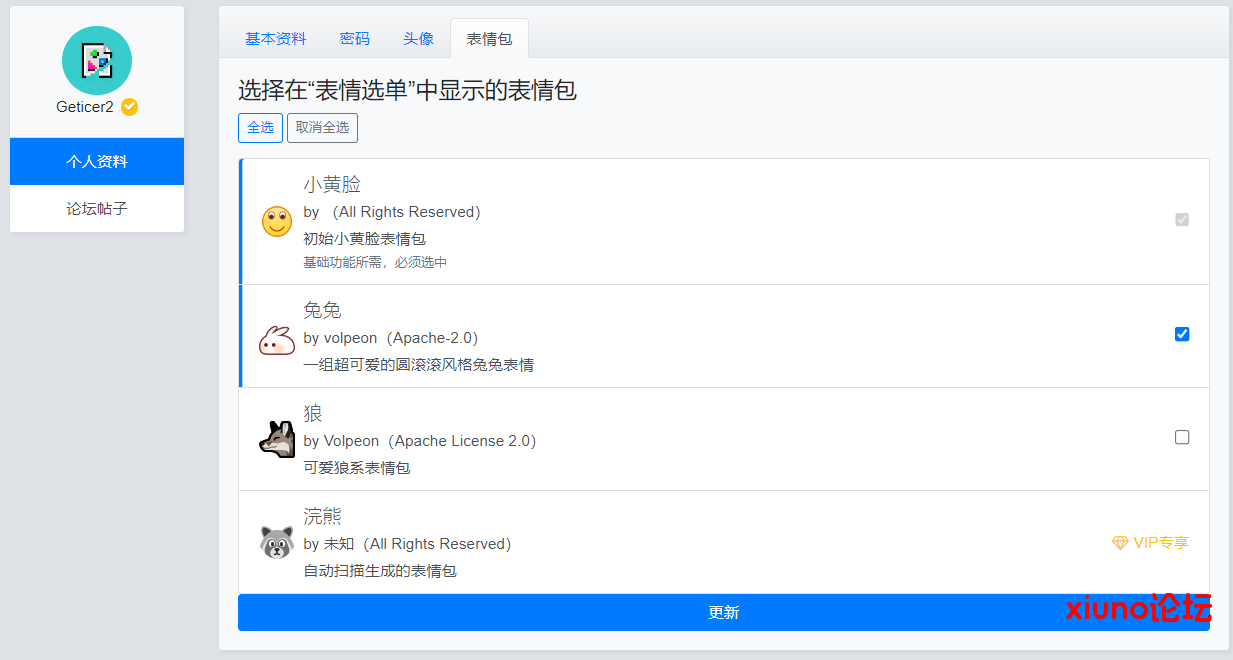The width and height of the screenshot is (1233, 660).
Task: Click the yellow verified badge beside Geticer2
Action: tap(129, 107)
